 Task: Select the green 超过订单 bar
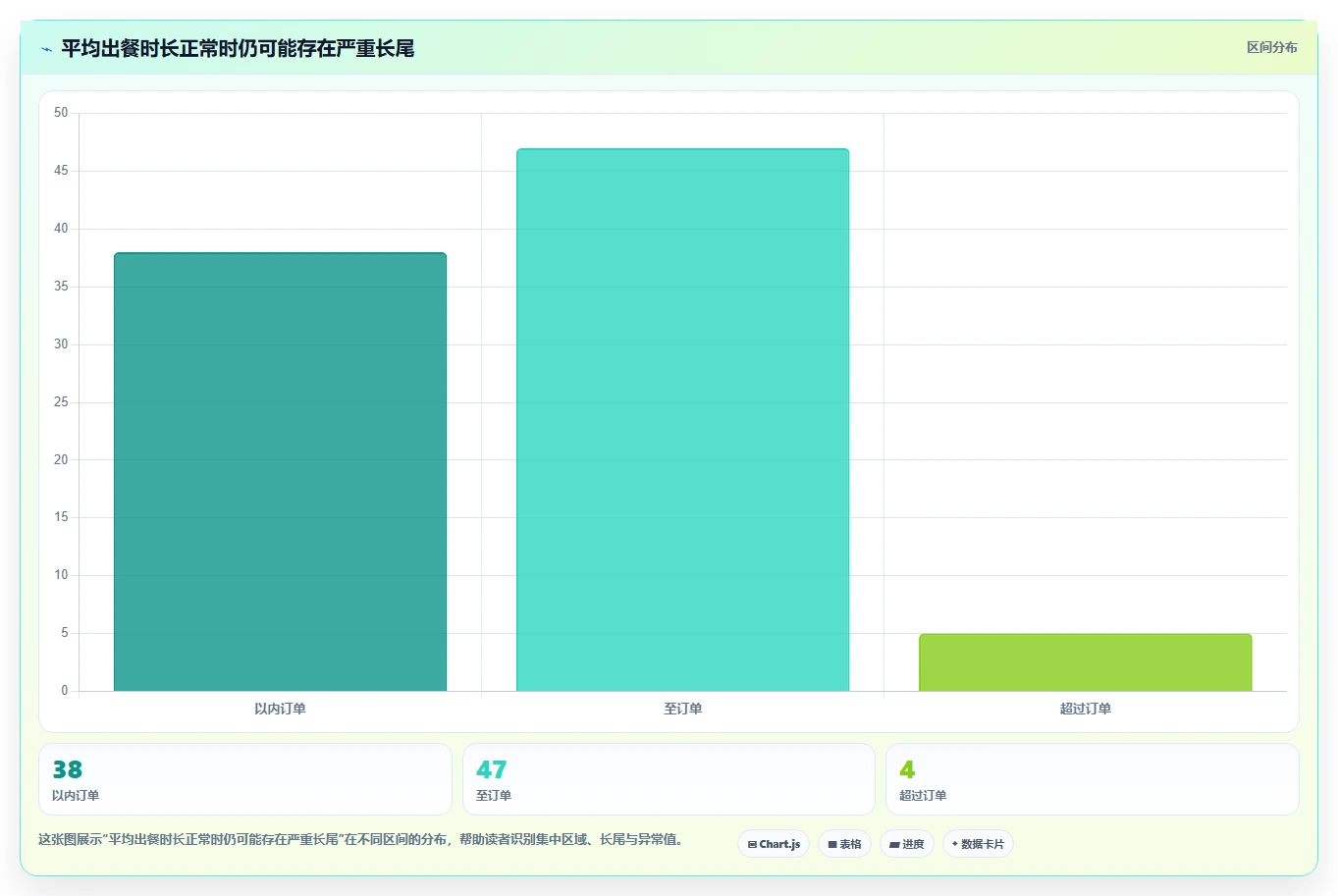click(1085, 662)
